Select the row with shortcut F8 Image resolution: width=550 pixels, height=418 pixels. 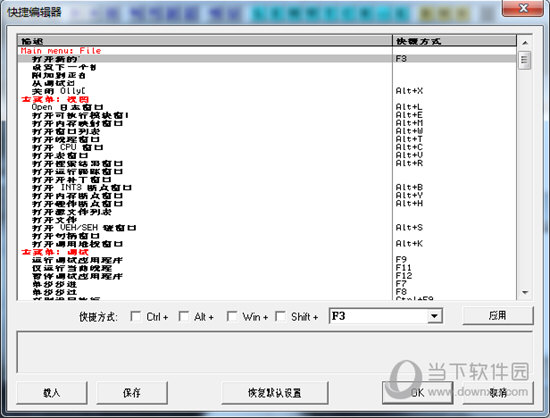pos(267,292)
